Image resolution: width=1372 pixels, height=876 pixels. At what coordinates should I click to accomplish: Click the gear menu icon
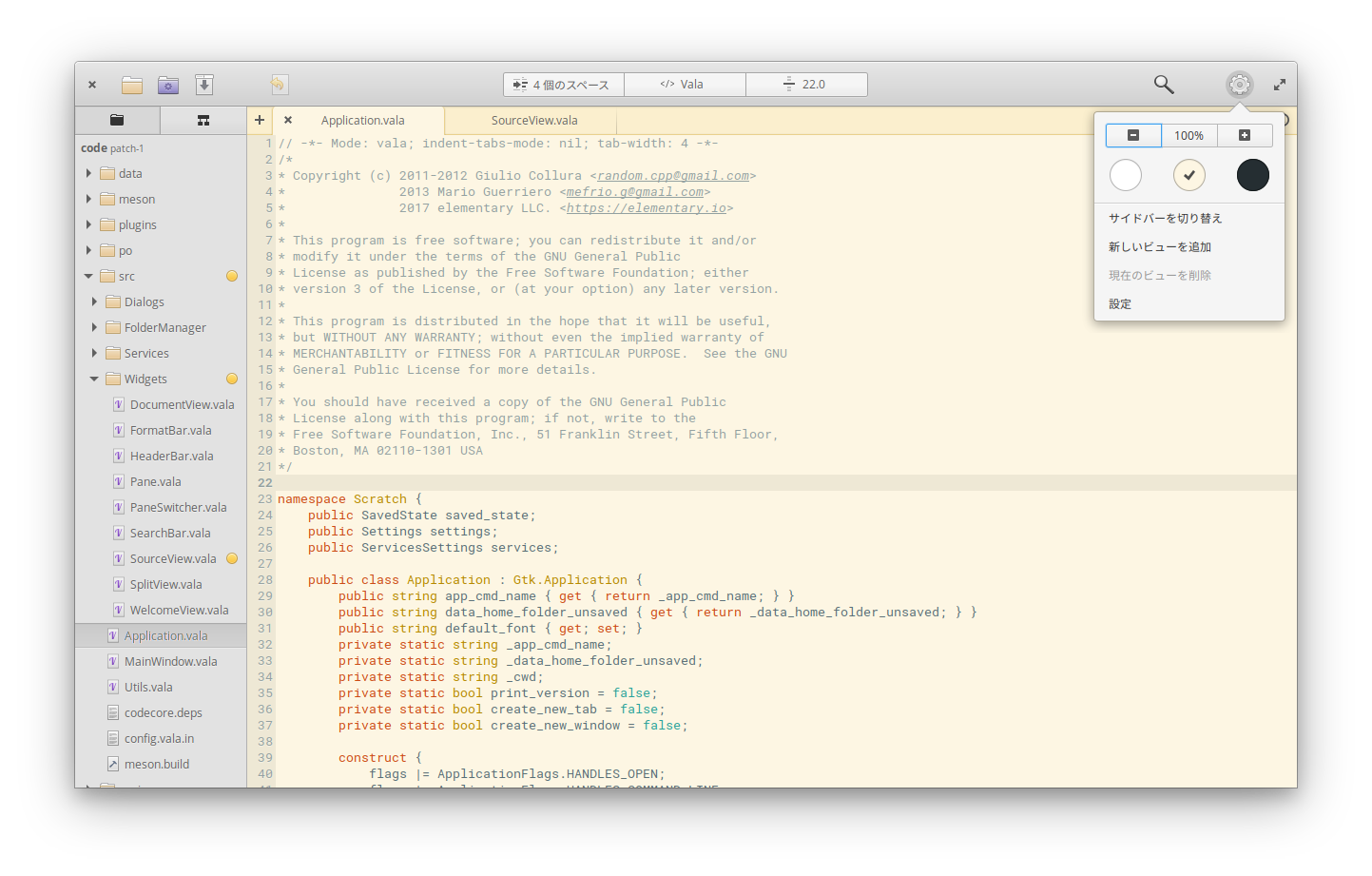(x=1239, y=85)
